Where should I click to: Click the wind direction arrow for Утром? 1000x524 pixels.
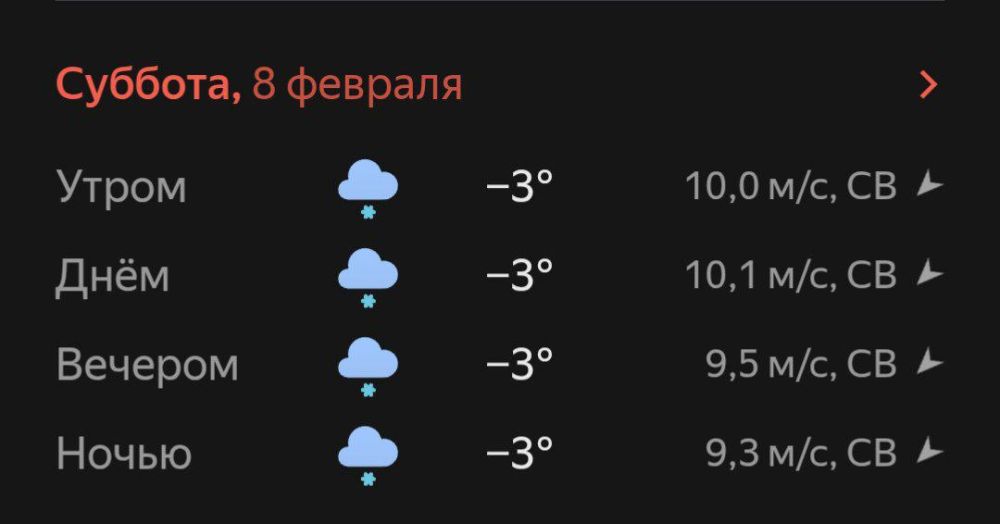click(930, 185)
